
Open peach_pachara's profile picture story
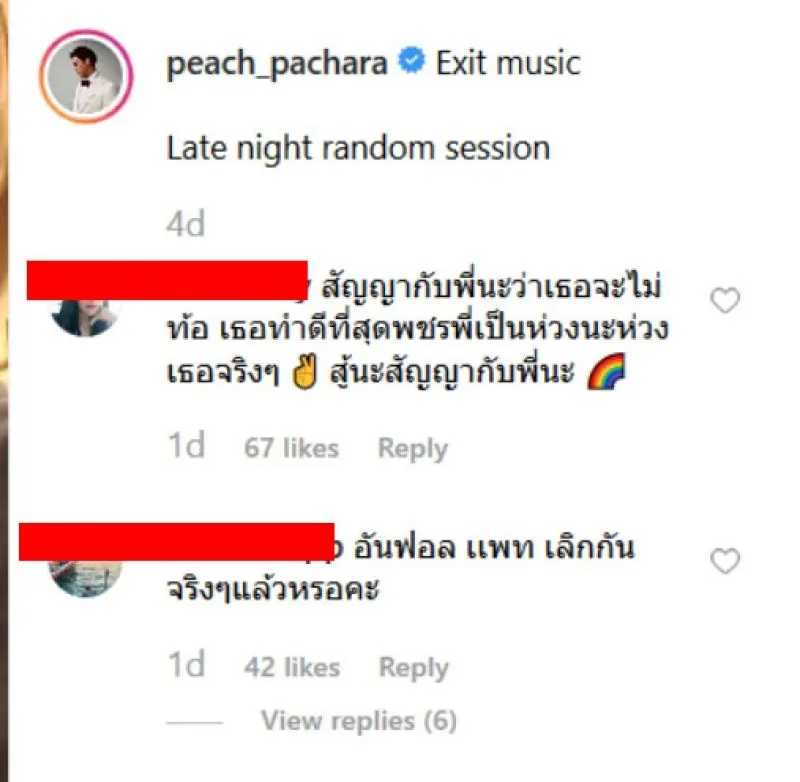(x=86, y=77)
